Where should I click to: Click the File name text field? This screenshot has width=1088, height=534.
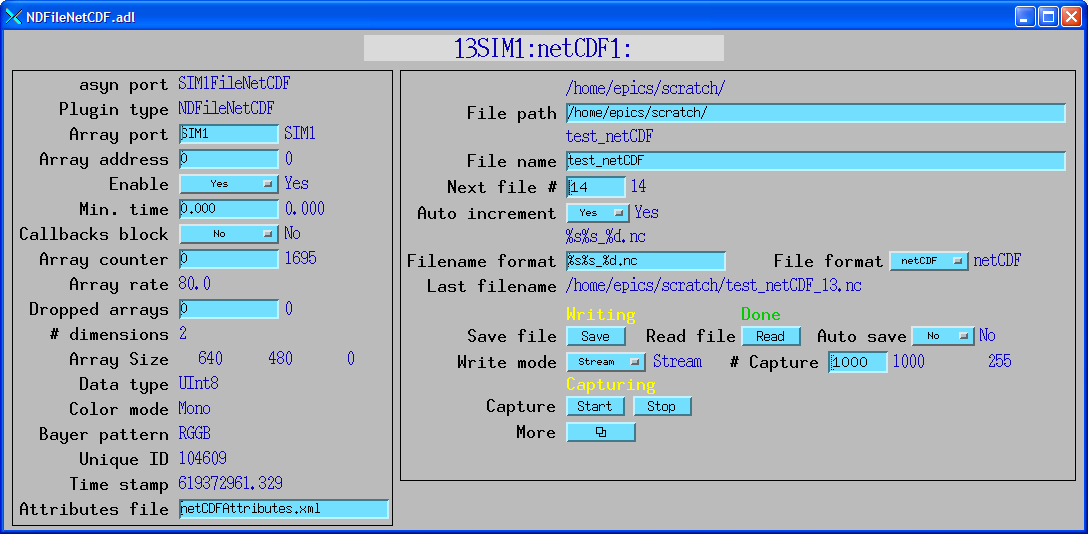tap(815, 161)
